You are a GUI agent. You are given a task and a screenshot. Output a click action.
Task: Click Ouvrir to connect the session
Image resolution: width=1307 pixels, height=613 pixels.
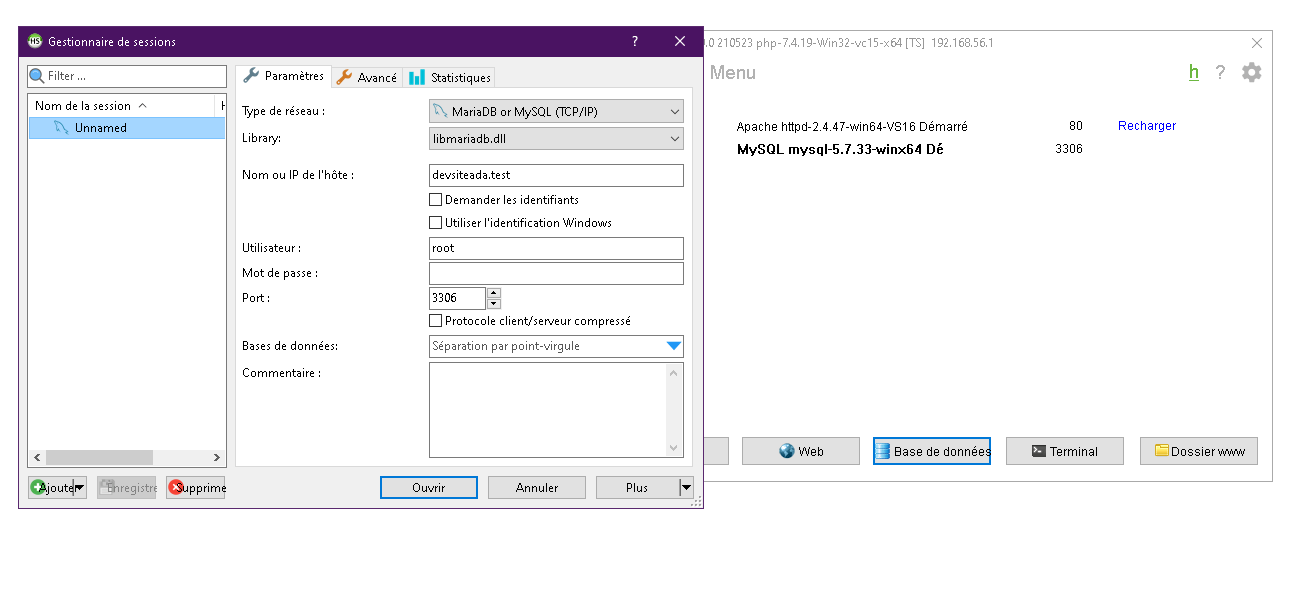click(428, 487)
